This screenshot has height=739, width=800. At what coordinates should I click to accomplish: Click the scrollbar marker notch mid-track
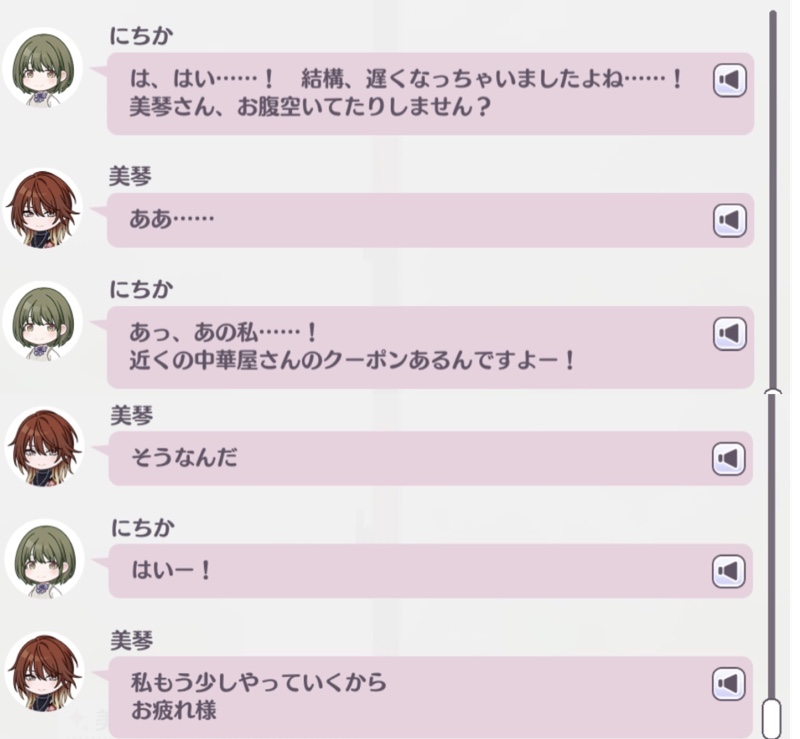click(773, 392)
